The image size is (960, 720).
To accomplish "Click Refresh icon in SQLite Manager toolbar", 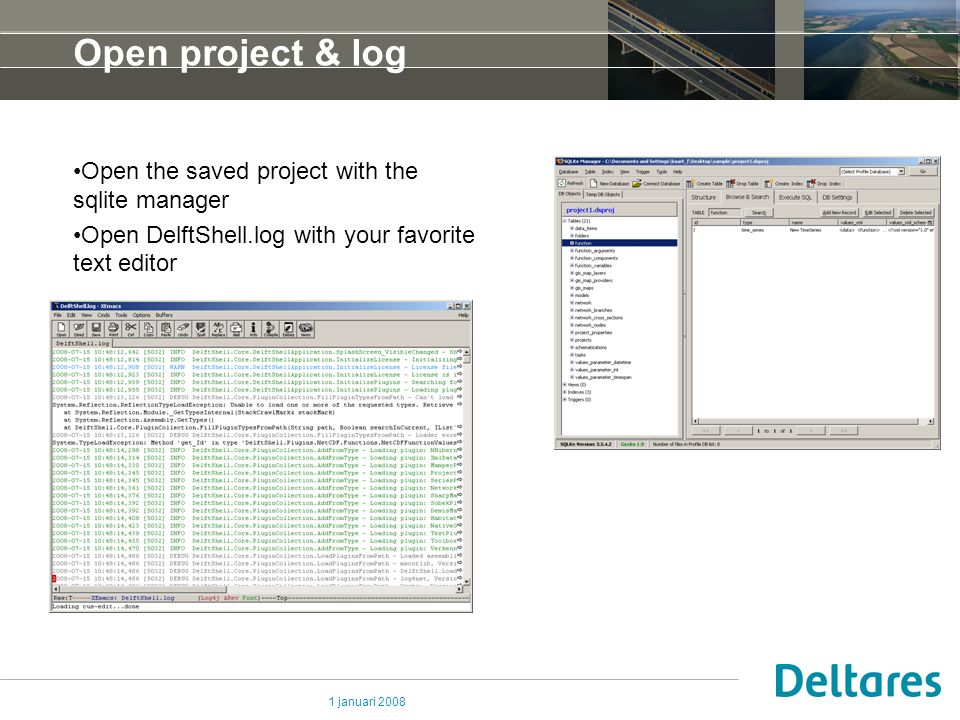I will (x=561, y=183).
